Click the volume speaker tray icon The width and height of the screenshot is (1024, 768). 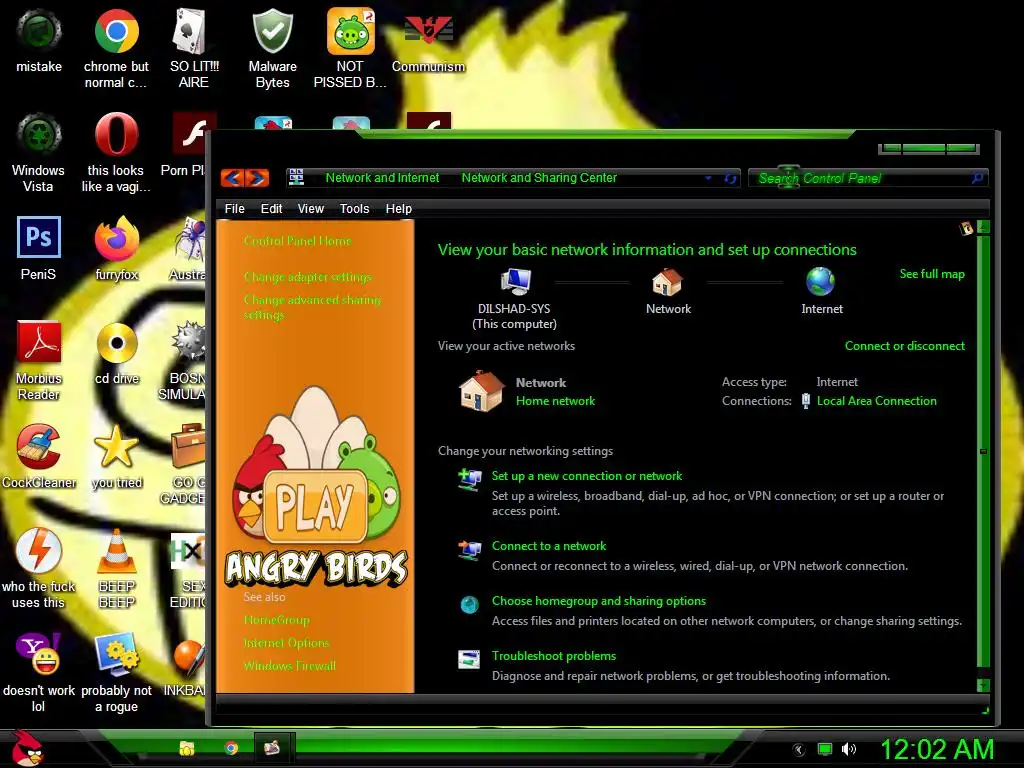point(848,749)
